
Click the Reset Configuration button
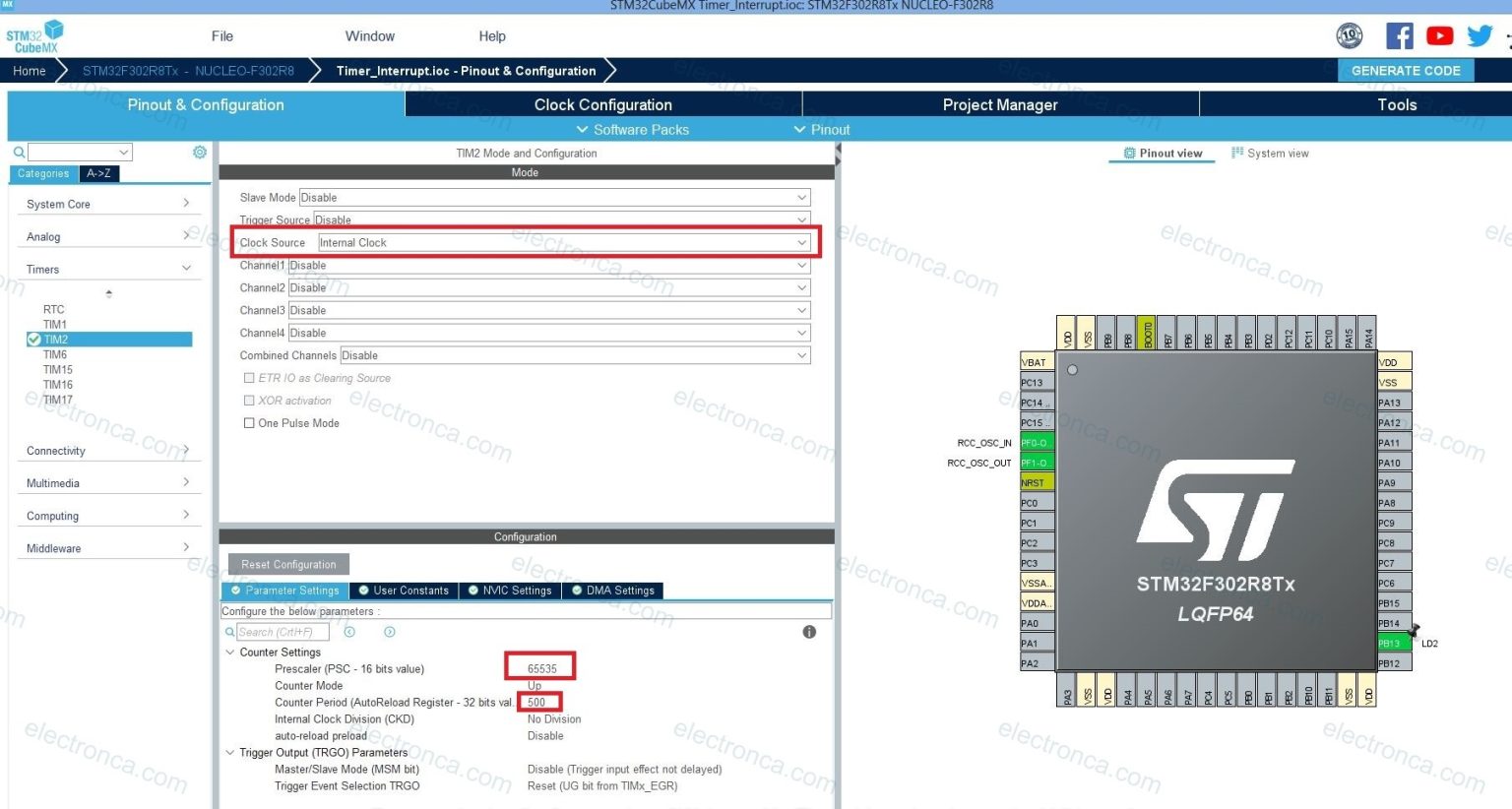pyautogui.click(x=288, y=565)
